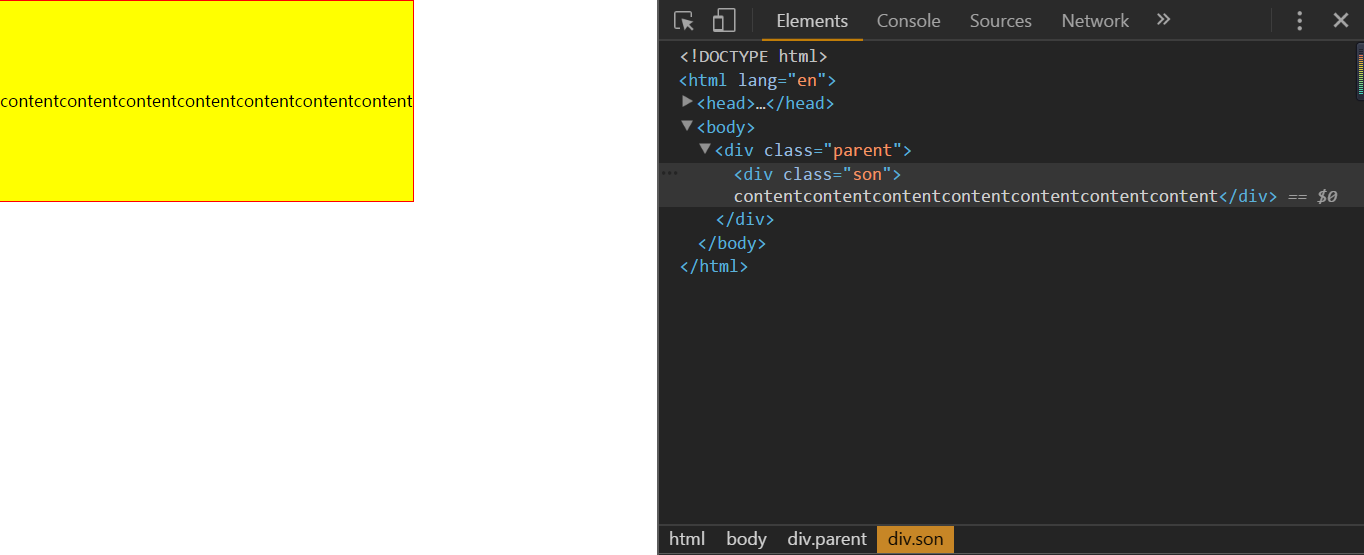
Task: Switch to the Console tab
Action: click(x=908, y=21)
